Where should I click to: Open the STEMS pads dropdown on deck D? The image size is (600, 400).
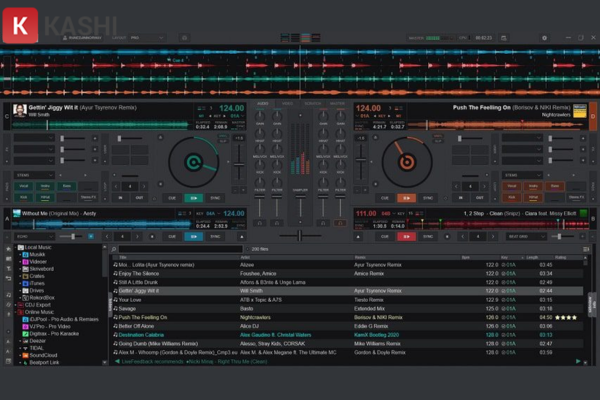pos(522,175)
